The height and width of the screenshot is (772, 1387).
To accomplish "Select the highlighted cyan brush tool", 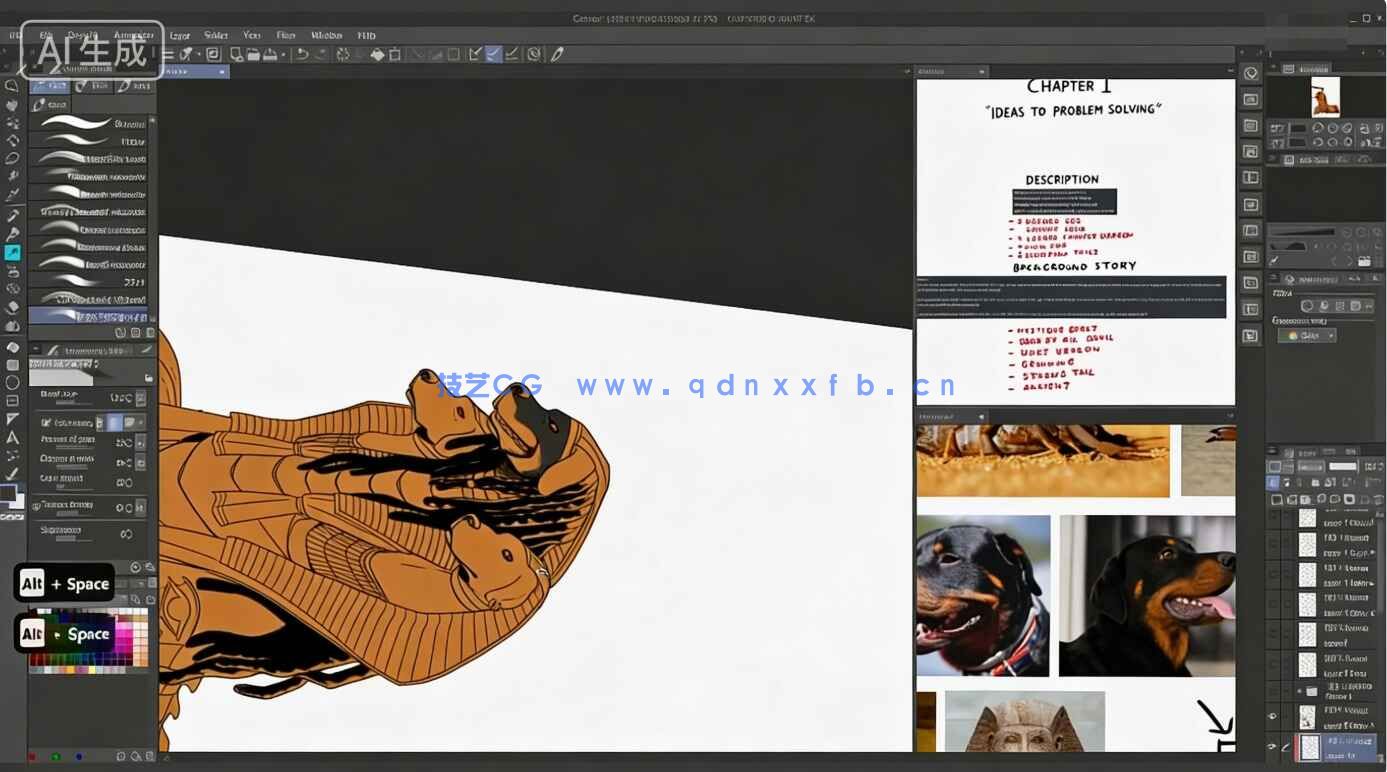I will [12, 253].
